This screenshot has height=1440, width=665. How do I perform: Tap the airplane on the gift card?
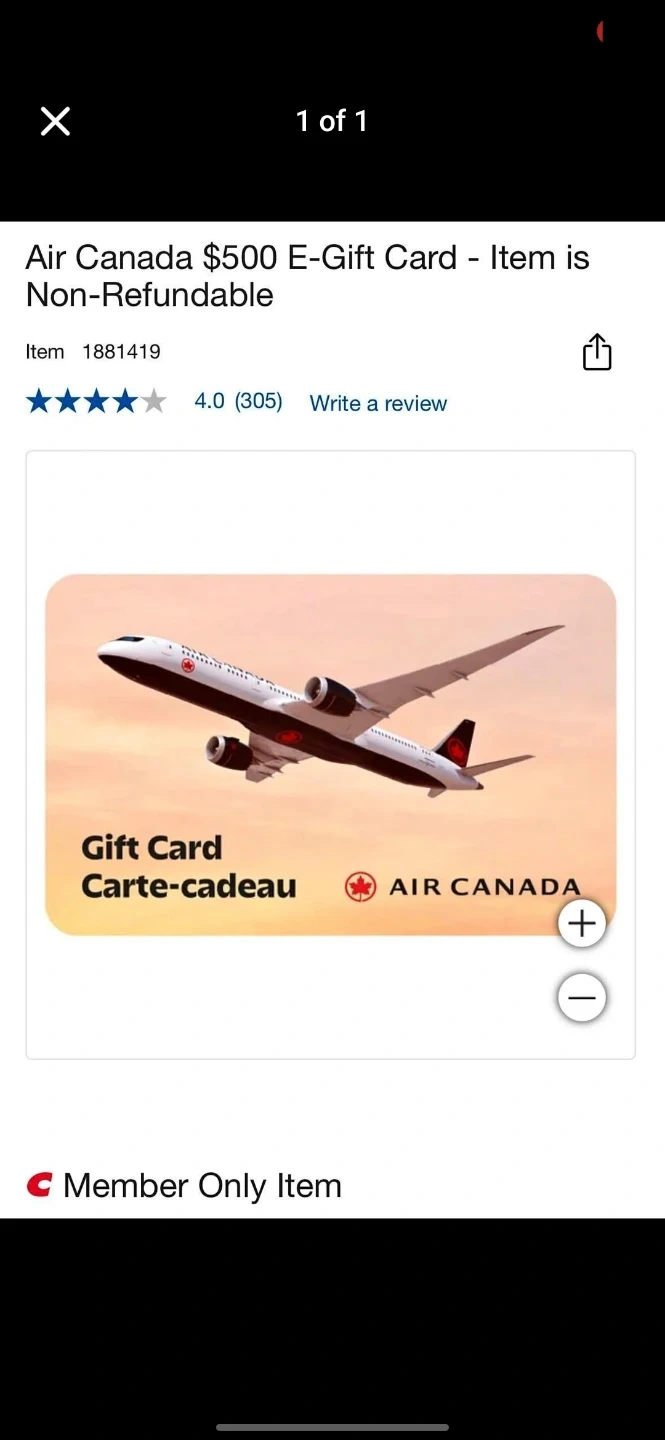point(330,709)
